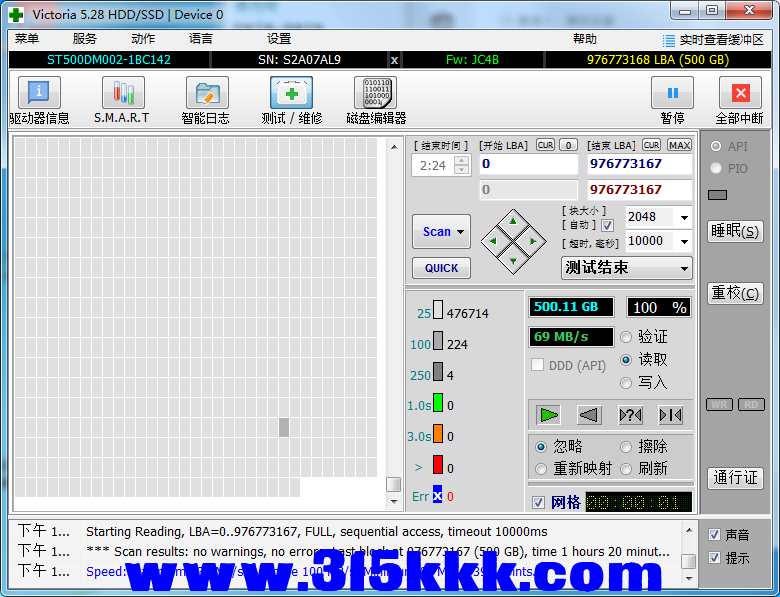Click the 睡眠(S) sleep button
This screenshot has width=780, height=597.
[735, 231]
